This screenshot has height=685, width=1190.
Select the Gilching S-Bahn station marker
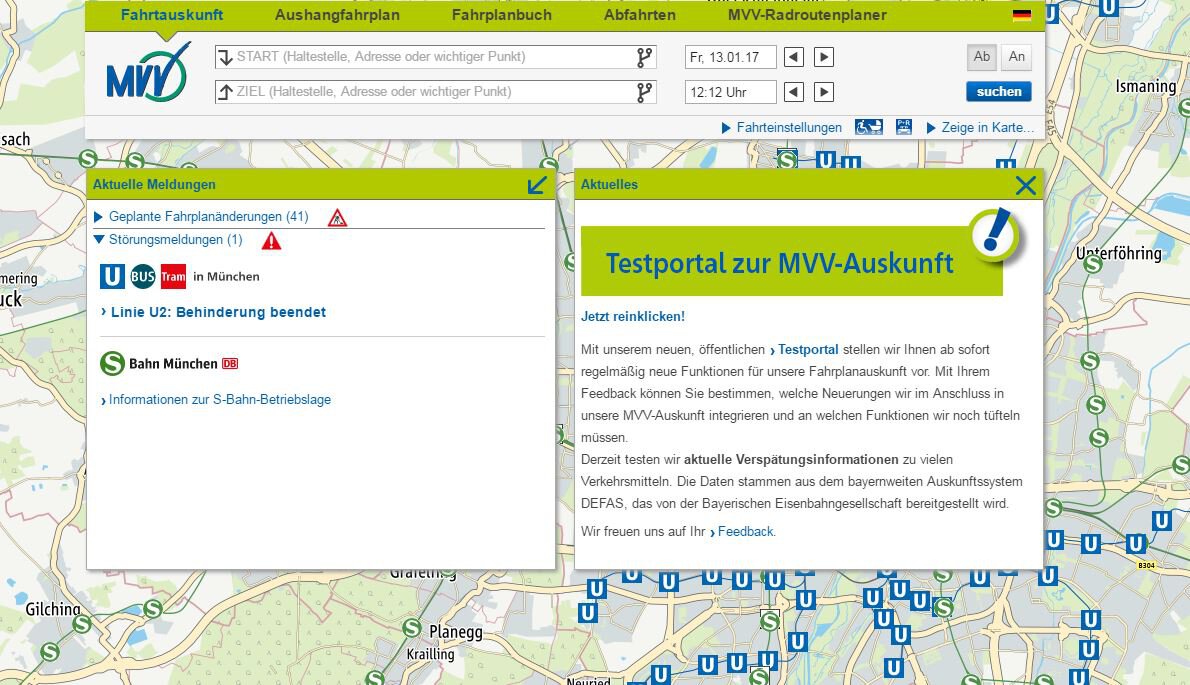(82, 624)
